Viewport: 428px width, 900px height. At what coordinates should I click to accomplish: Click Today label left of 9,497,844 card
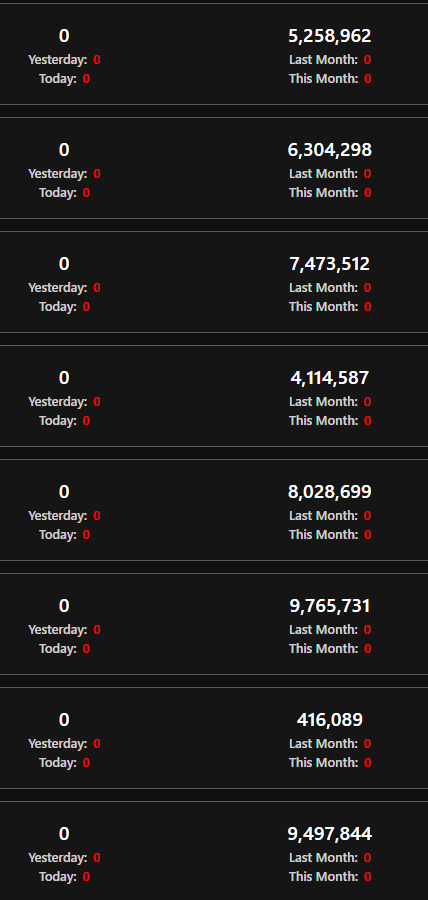[x=58, y=876]
